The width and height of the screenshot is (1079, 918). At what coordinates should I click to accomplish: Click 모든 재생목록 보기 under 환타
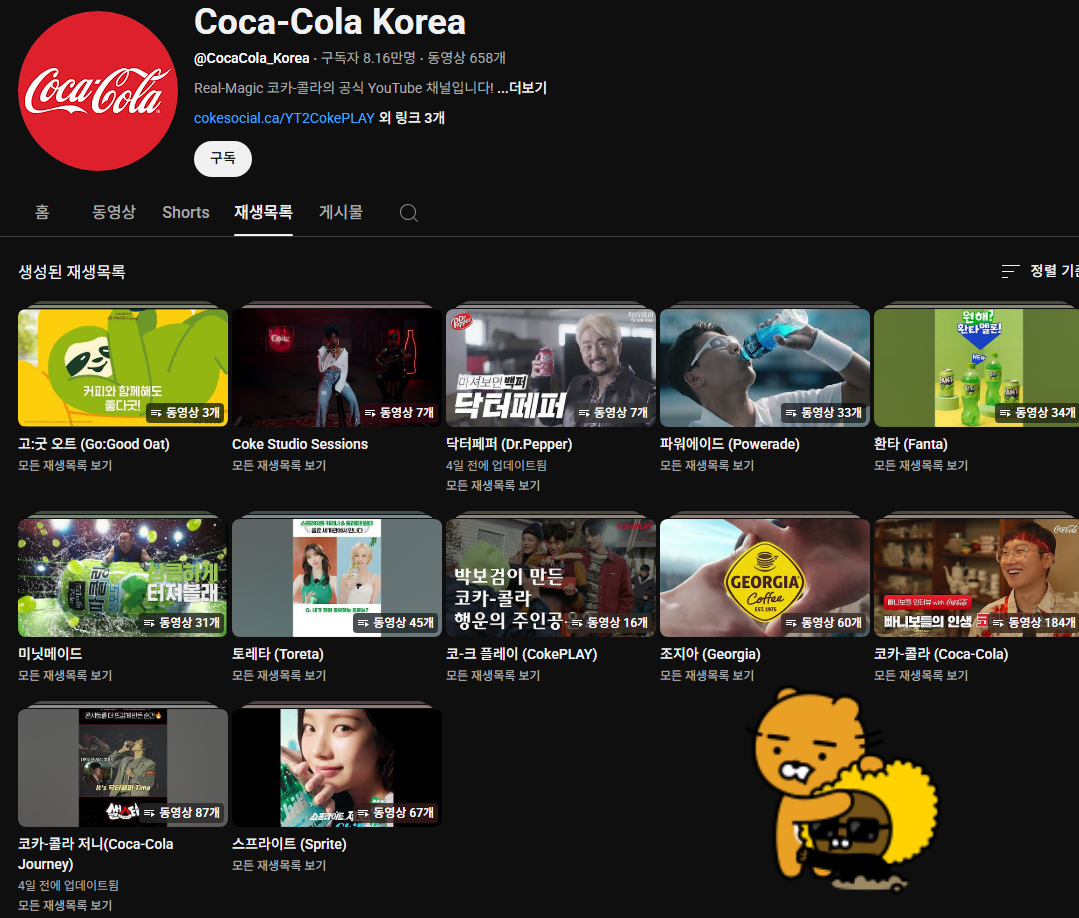click(921, 465)
